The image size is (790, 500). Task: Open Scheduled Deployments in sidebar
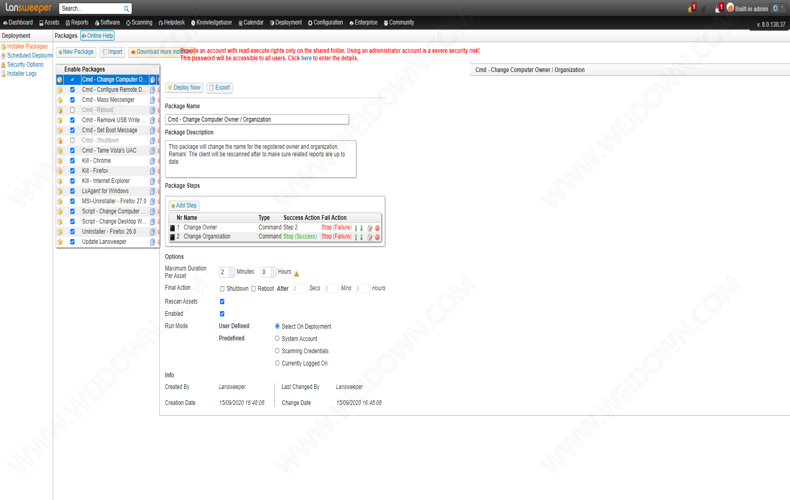pos(29,55)
